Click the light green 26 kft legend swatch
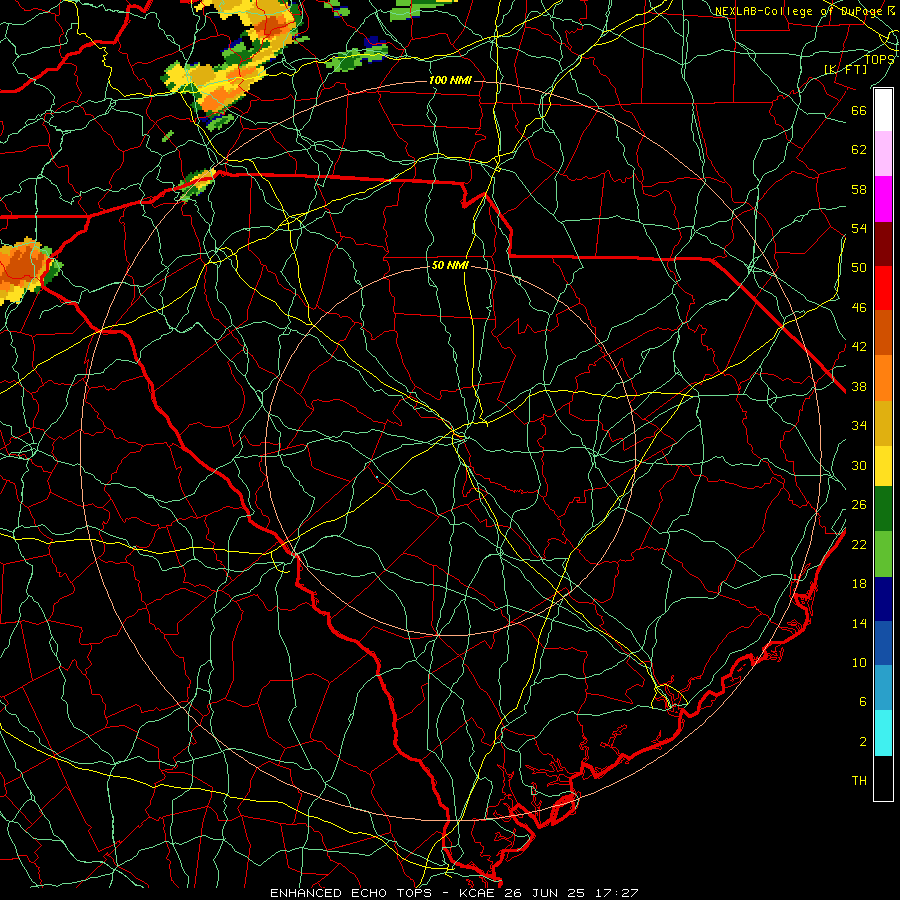 click(x=883, y=554)
